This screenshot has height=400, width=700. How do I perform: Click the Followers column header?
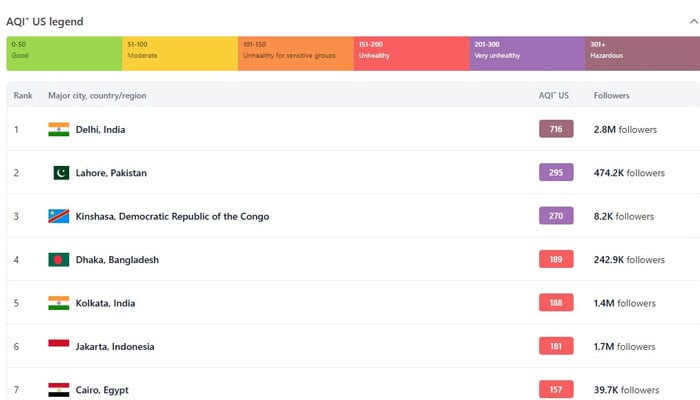(x=611, y=96)
